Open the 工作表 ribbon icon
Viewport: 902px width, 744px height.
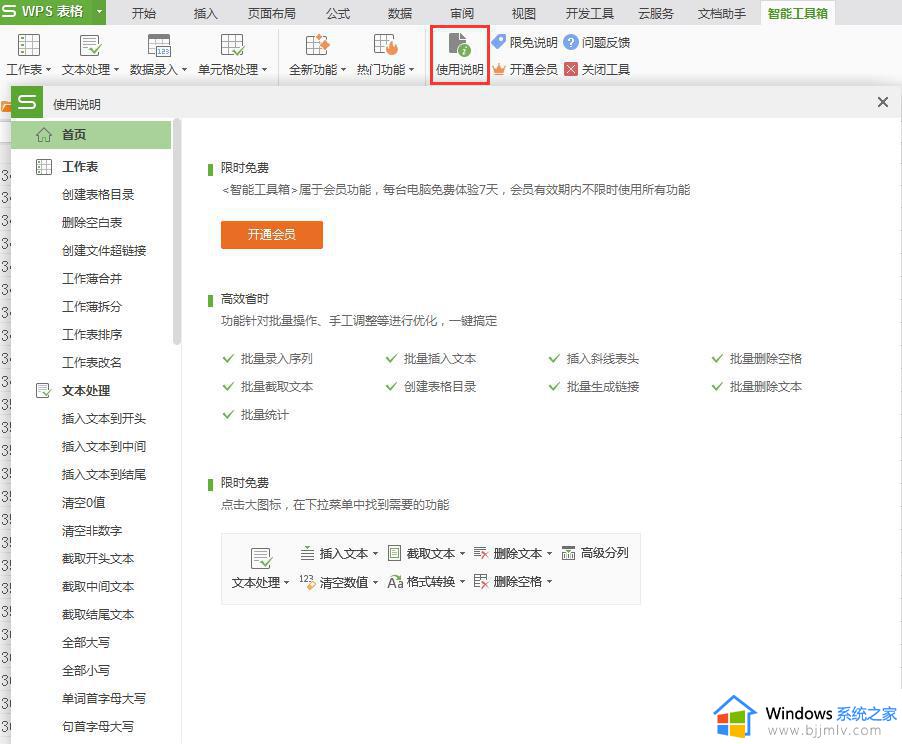[x=28, y=45]
